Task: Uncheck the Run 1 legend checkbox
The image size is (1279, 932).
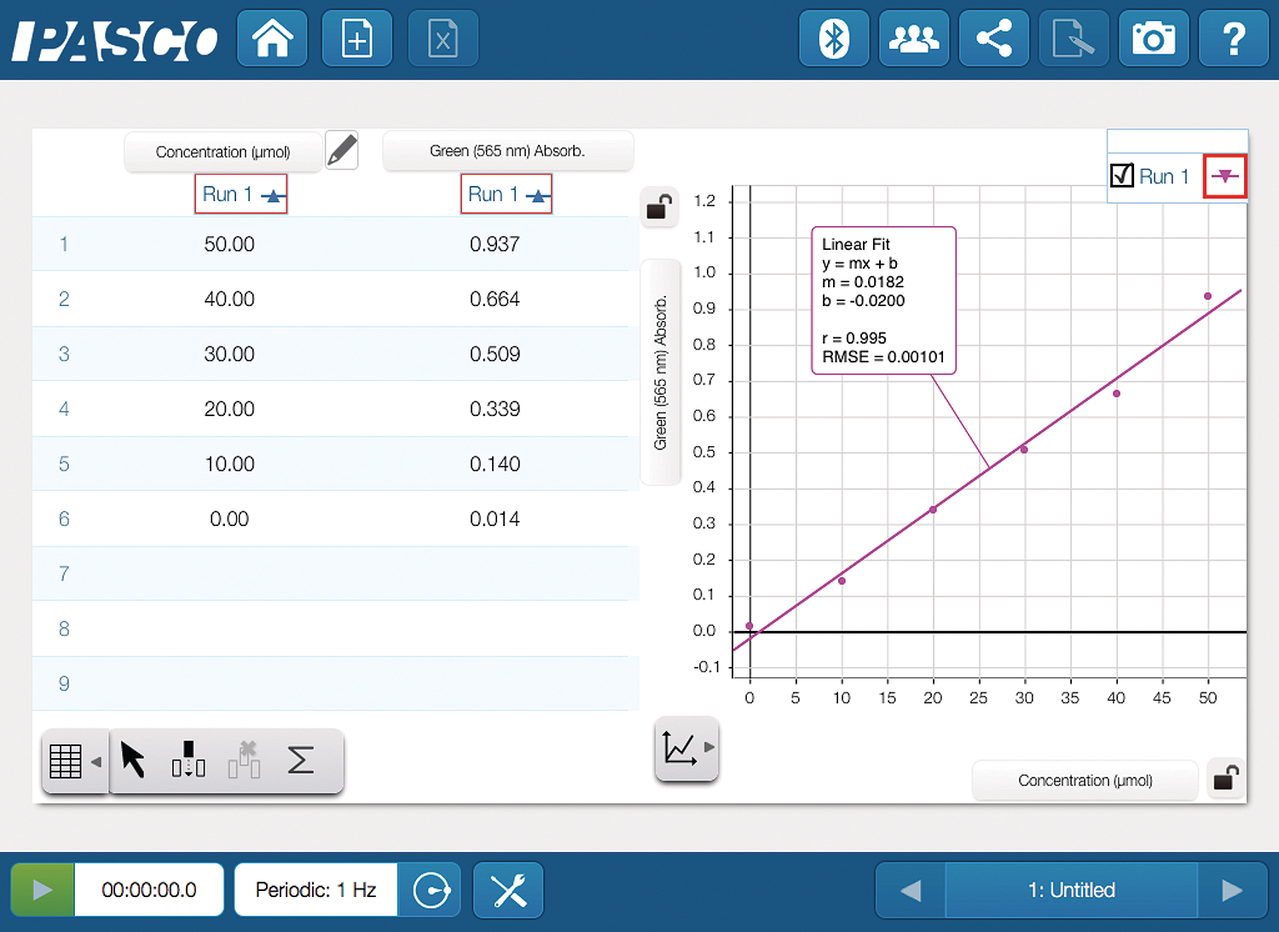Action: click(1122, 177)
